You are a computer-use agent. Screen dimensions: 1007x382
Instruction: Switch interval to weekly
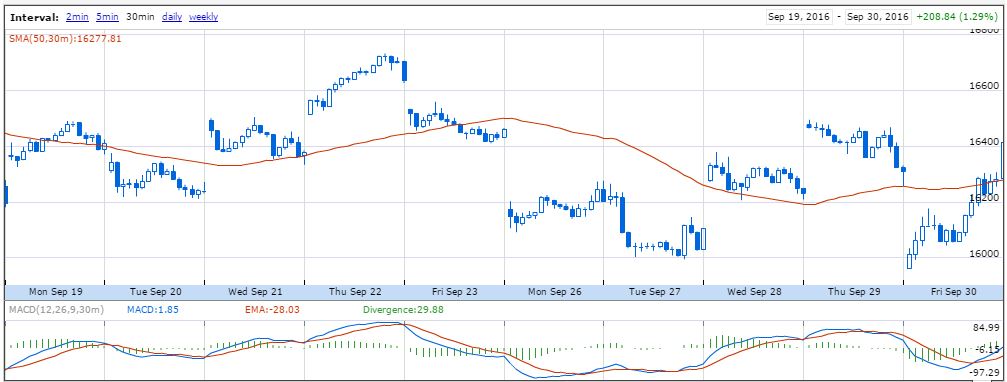[204, 17]
